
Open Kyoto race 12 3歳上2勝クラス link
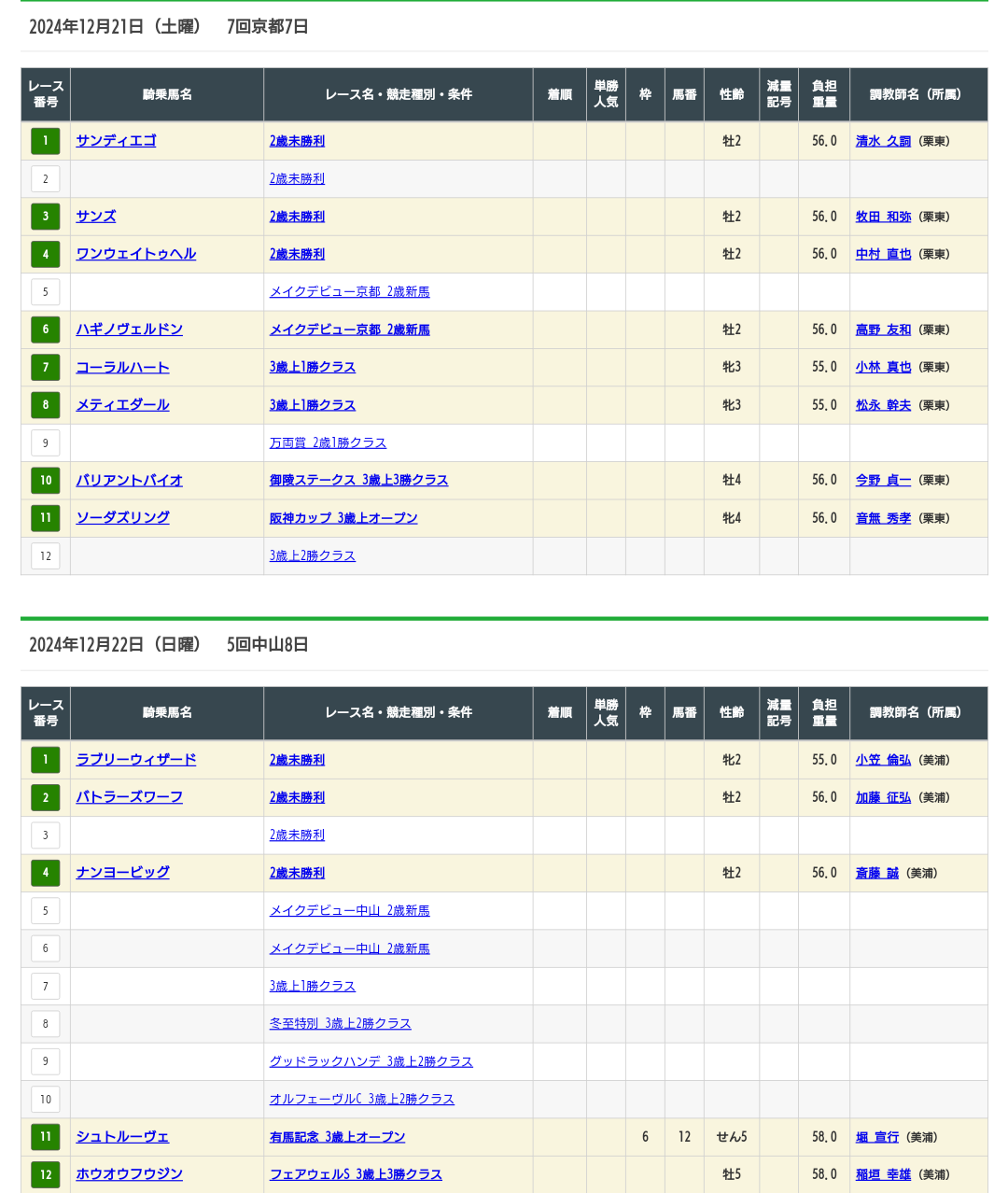pyautogui.click(x=313, y=555)
